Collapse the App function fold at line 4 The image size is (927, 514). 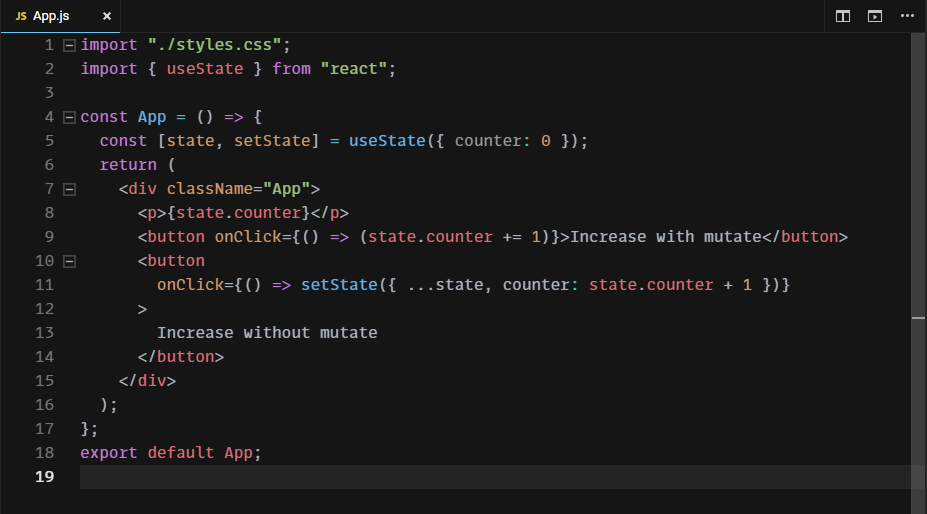pyautogui.click(x=69, y=117)
